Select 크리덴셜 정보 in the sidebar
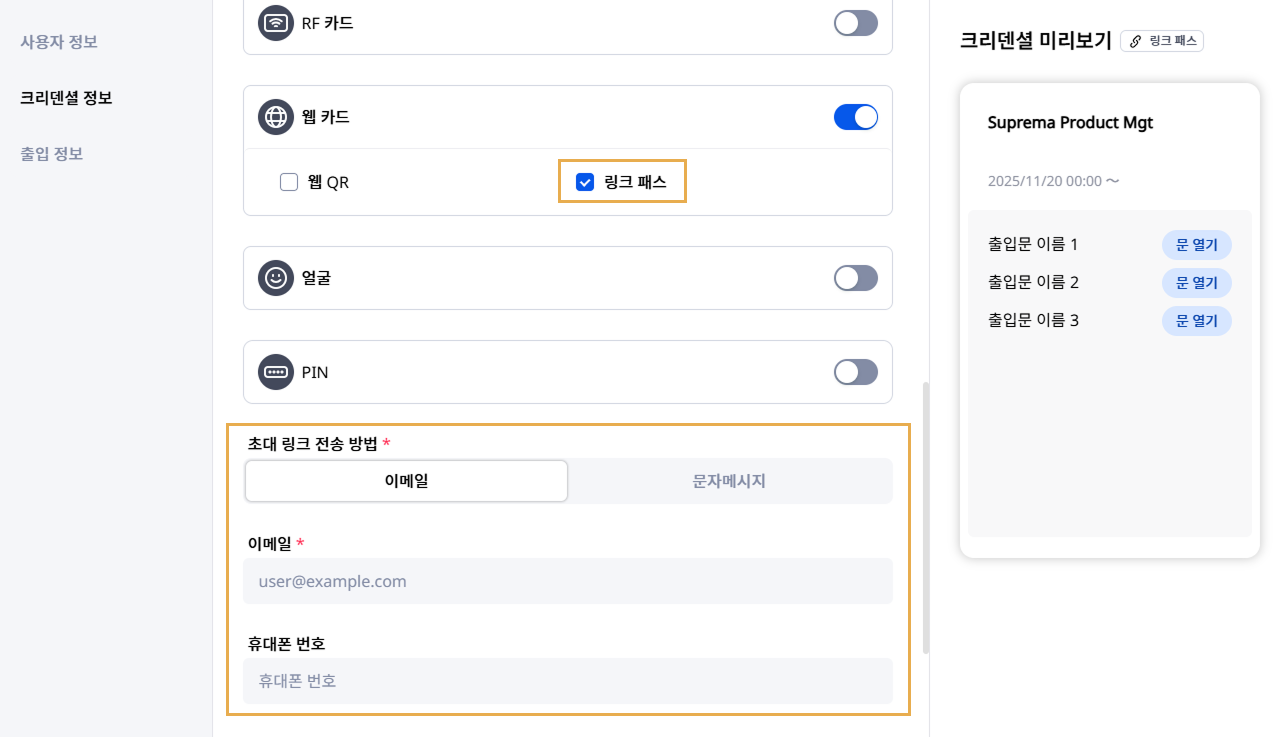 coord(66,98)
